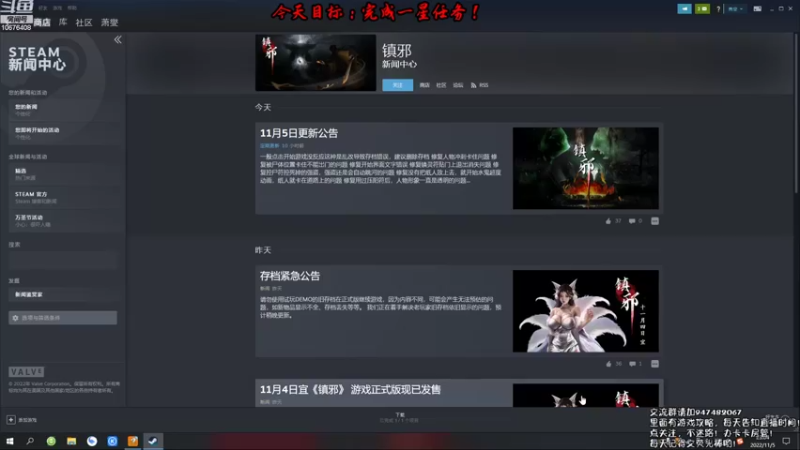Open the green circular taskbar app
The height and width of the screenshot is (450, 800).
tap(51, 441)
